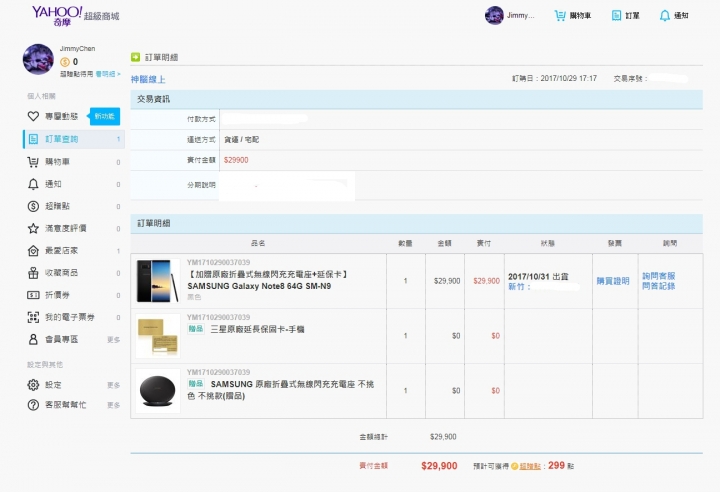Screen dimensions: 720x492
Task: Open the 神腦線上 store link
Action: coord(148,79)
